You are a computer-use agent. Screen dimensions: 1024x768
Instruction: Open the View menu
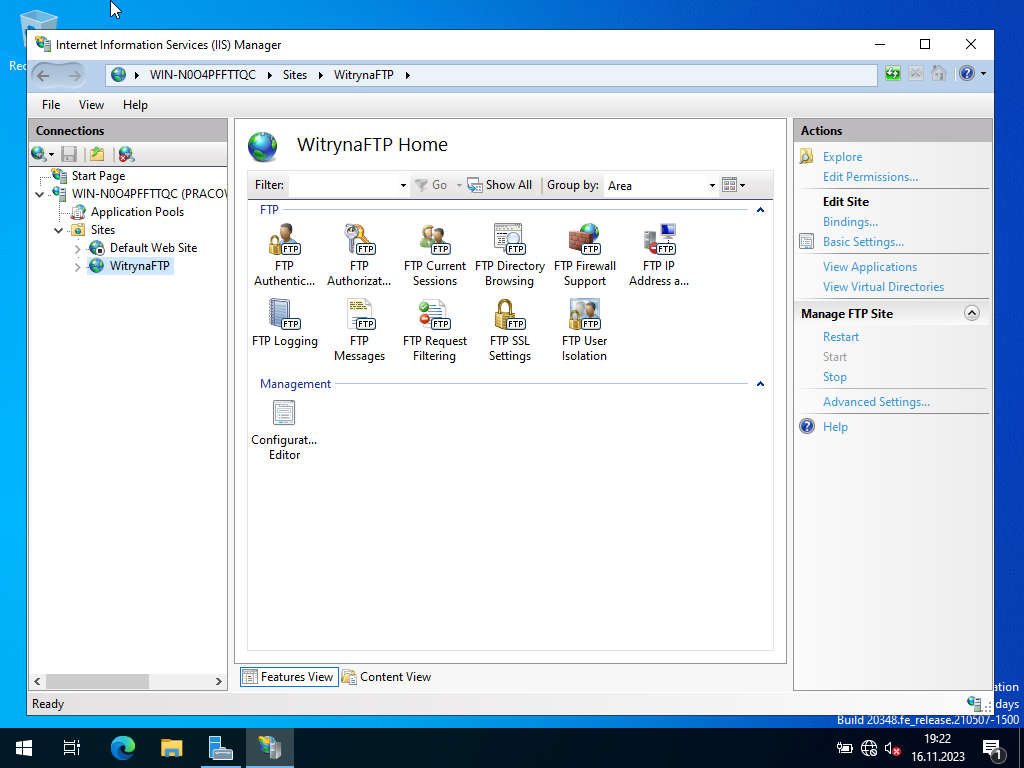tap(91, 104)
